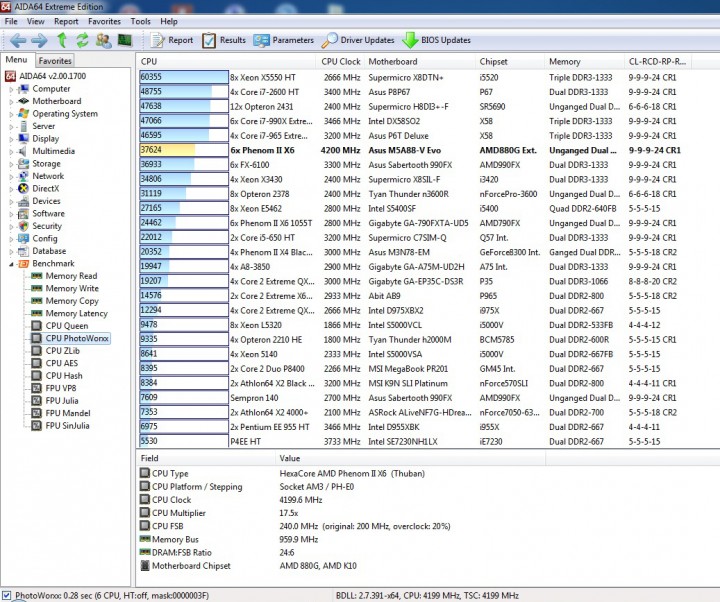Select the DirectX tree icon
The width and height of the screenshot is (720, 602).
pos(23,188)
